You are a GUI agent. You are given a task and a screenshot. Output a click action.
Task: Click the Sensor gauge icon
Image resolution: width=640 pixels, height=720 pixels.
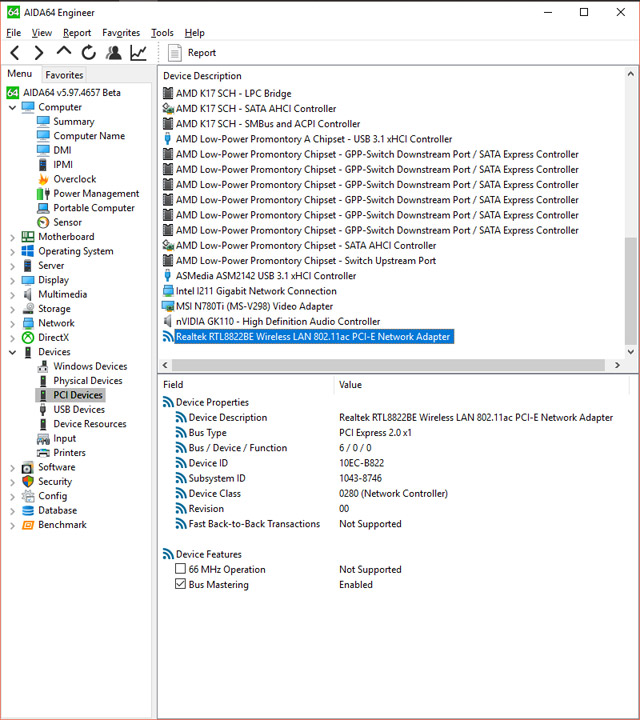pos(43,223)
